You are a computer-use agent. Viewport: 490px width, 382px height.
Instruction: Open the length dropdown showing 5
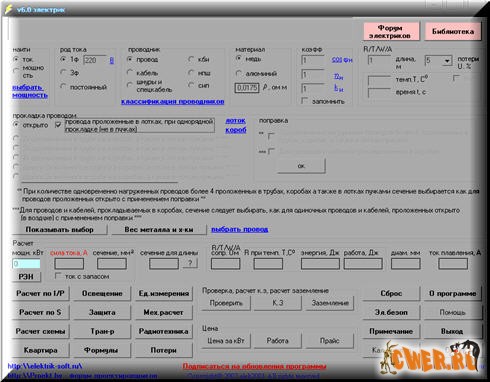pyautogui.click(x=447, y=61)
